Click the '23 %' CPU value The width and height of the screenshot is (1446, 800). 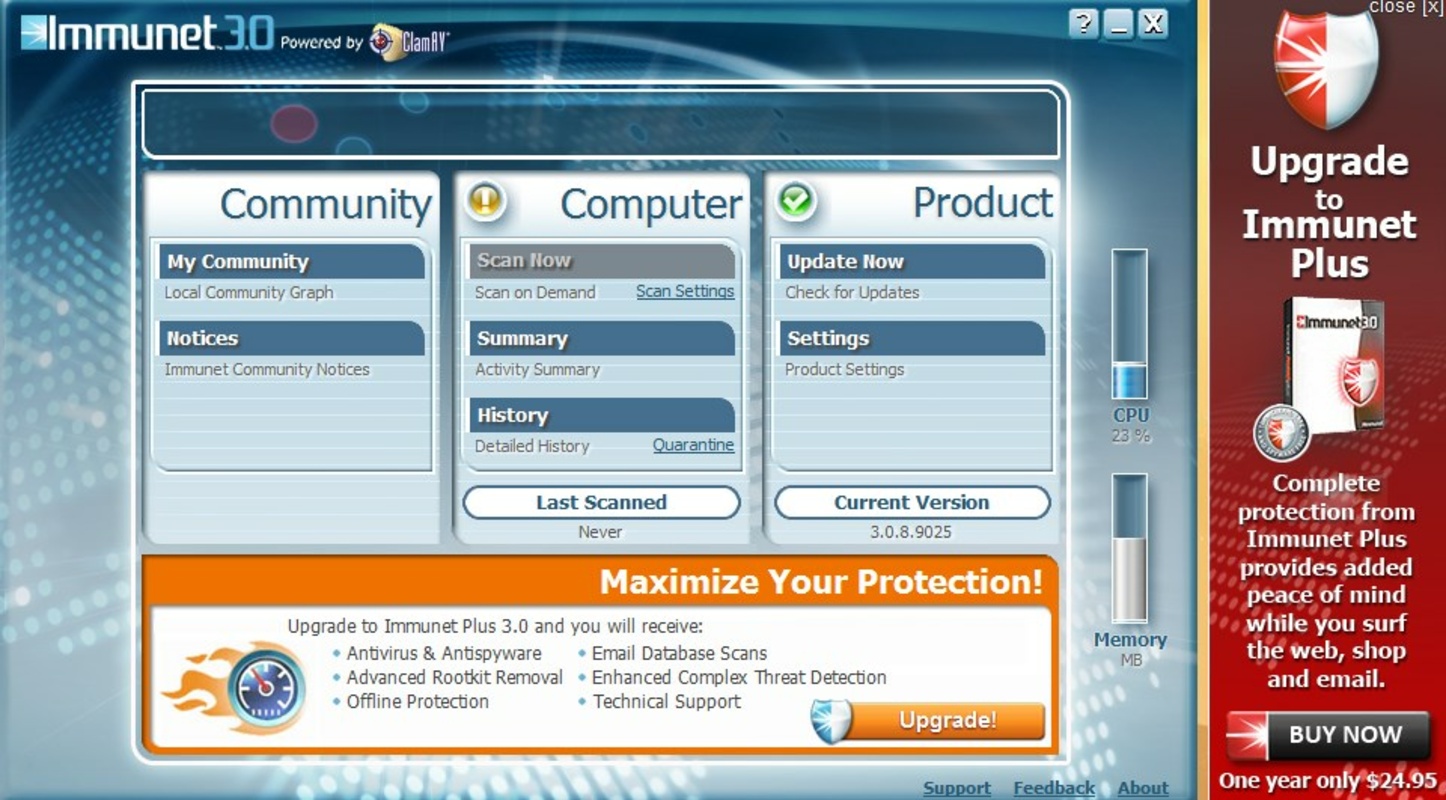coord(1131,436)
